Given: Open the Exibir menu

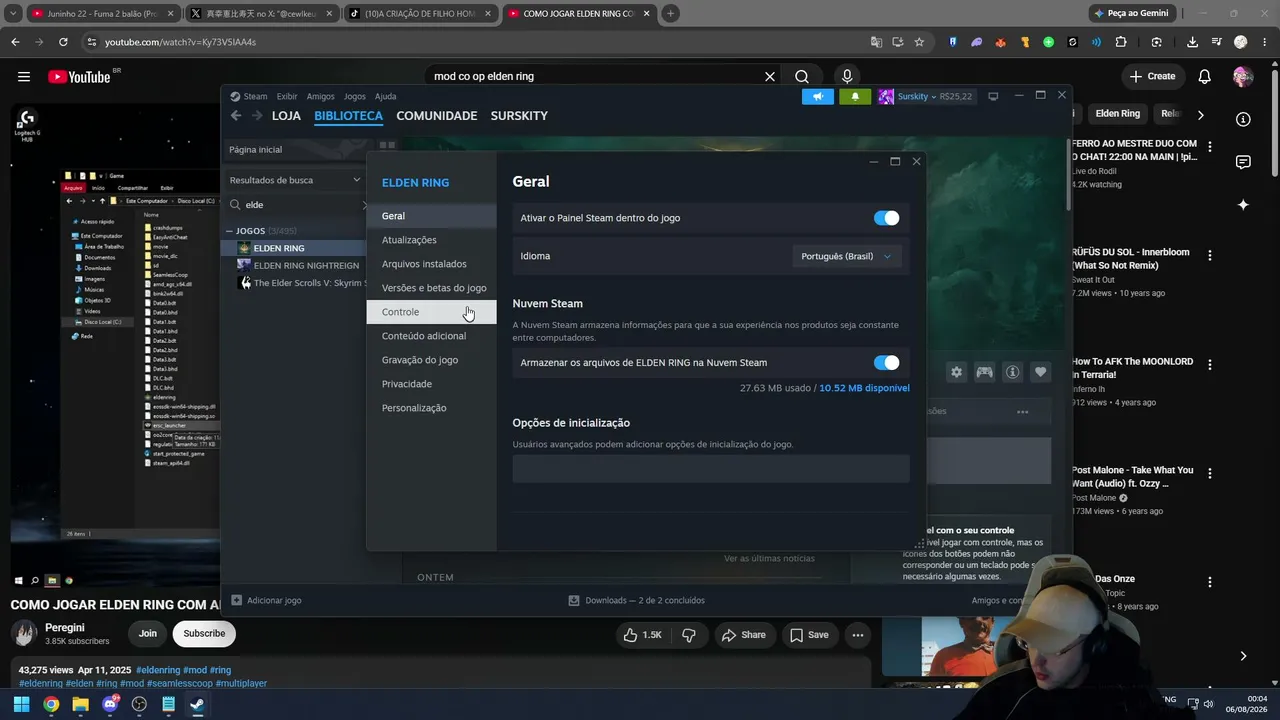Looking at the screenshot, I should pos(287,97).
